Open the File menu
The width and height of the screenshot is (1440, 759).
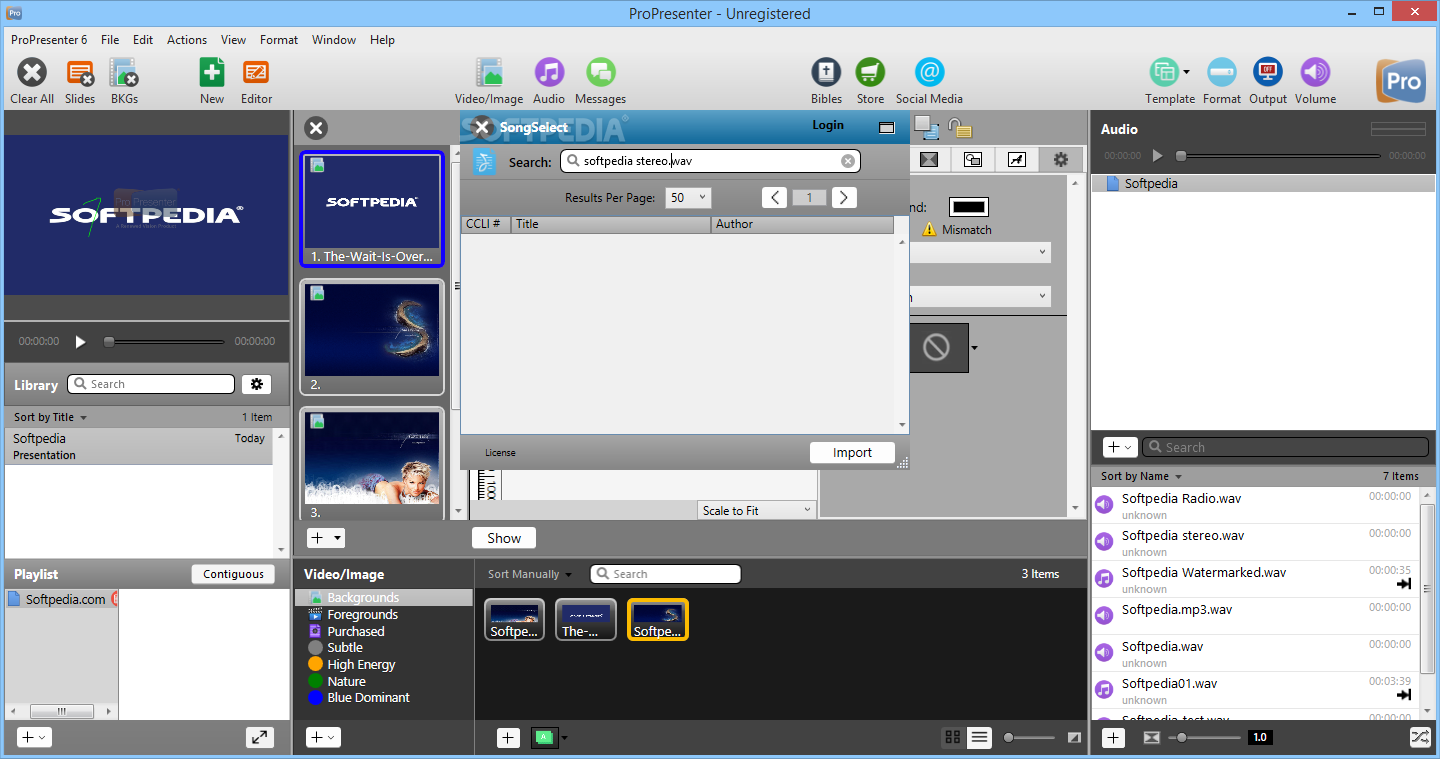click(110, 40)
